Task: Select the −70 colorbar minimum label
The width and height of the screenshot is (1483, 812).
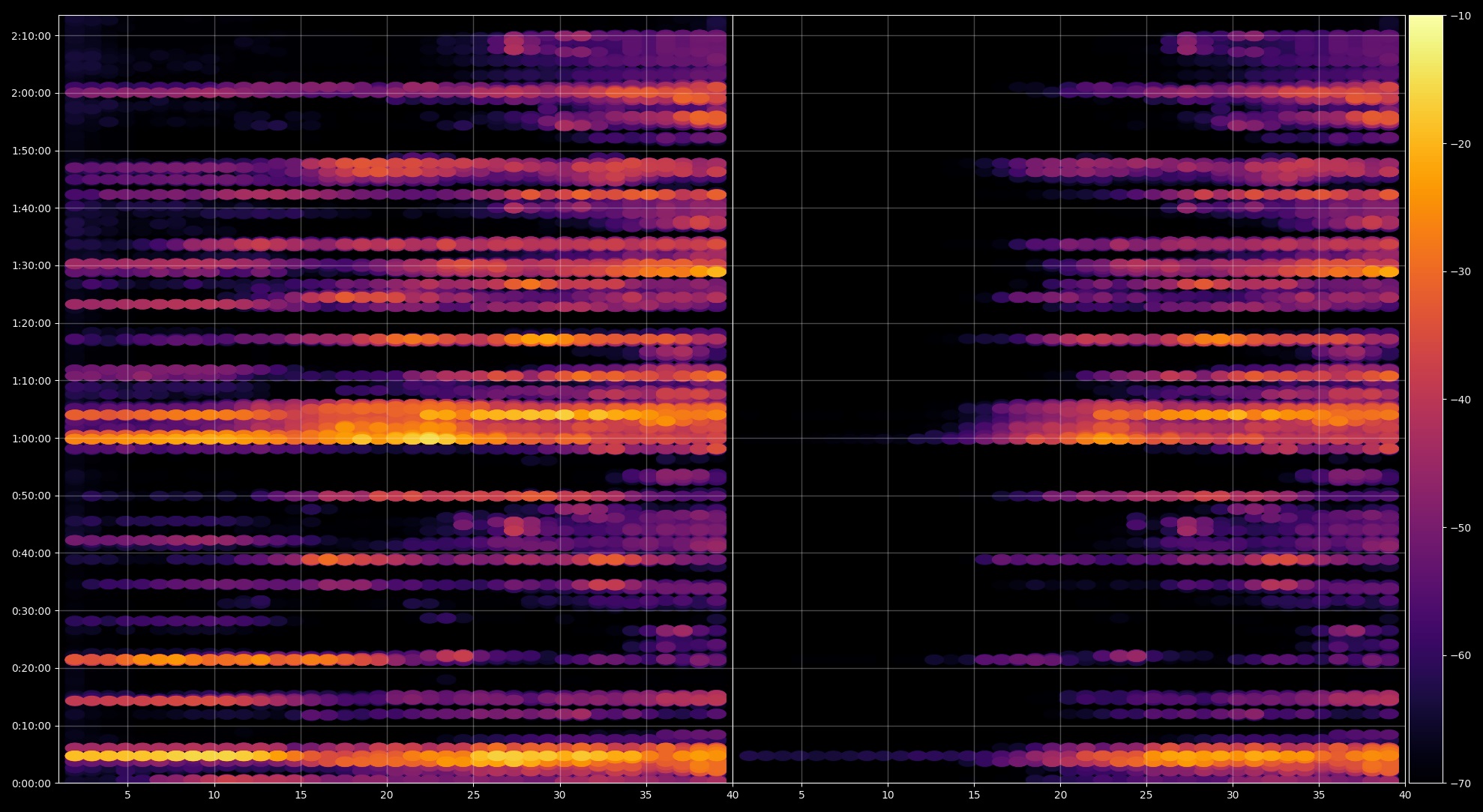Action: point(1461,784)
